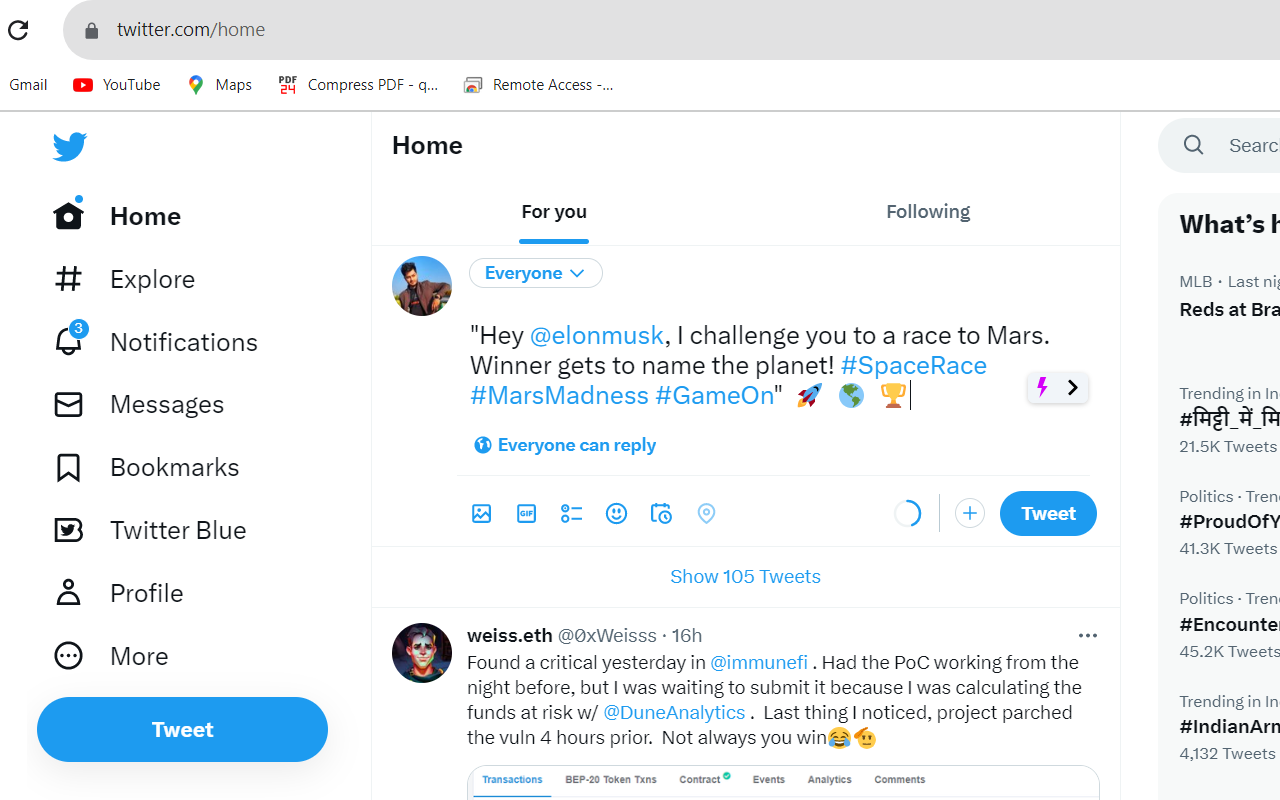
Task: Change who can reply with Everyone can reply
Action: point(564,444)
